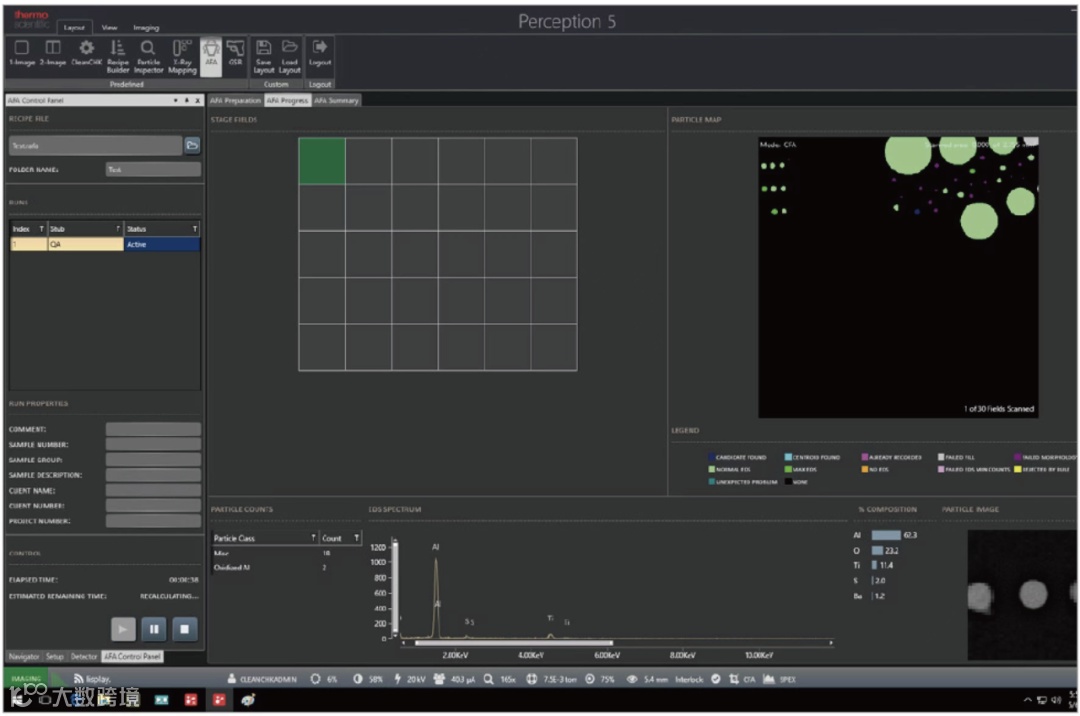Click the Play run button
Screen dimensions: 1080x716
tap(123, 629)
